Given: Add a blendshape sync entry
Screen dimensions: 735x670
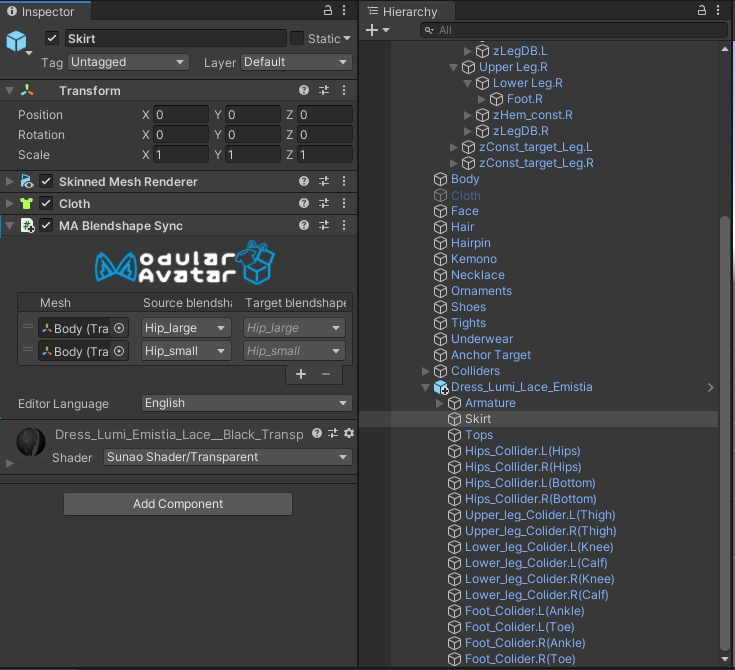Looking at the screenshot, I should (x=301, y=374).
